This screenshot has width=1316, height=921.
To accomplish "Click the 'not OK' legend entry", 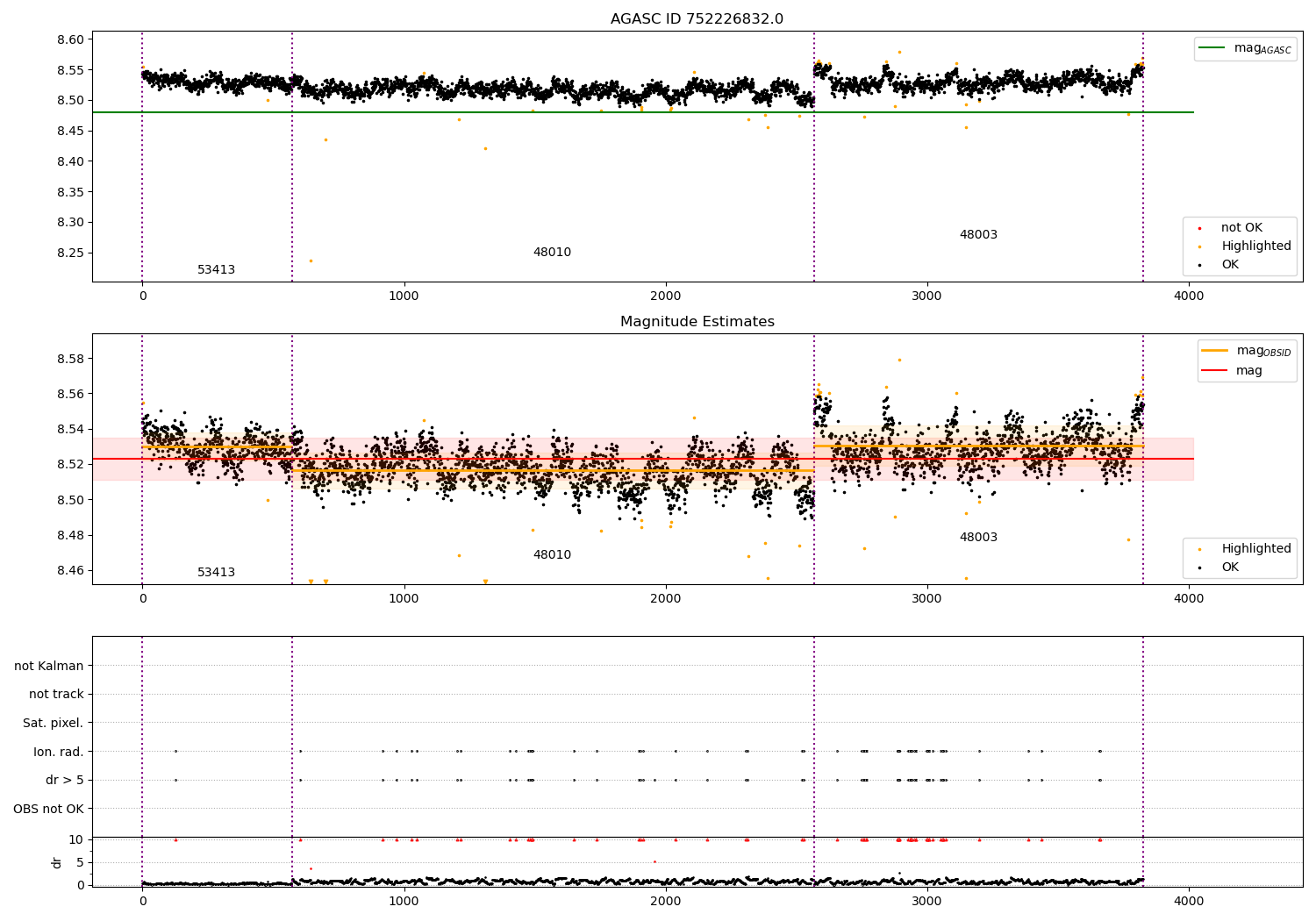I will (x=1241, y=228).
